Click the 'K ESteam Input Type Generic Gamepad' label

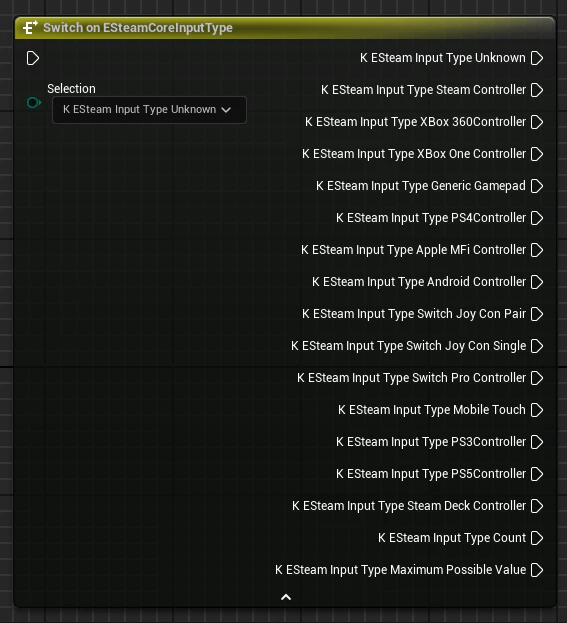(x=421, y=186)
